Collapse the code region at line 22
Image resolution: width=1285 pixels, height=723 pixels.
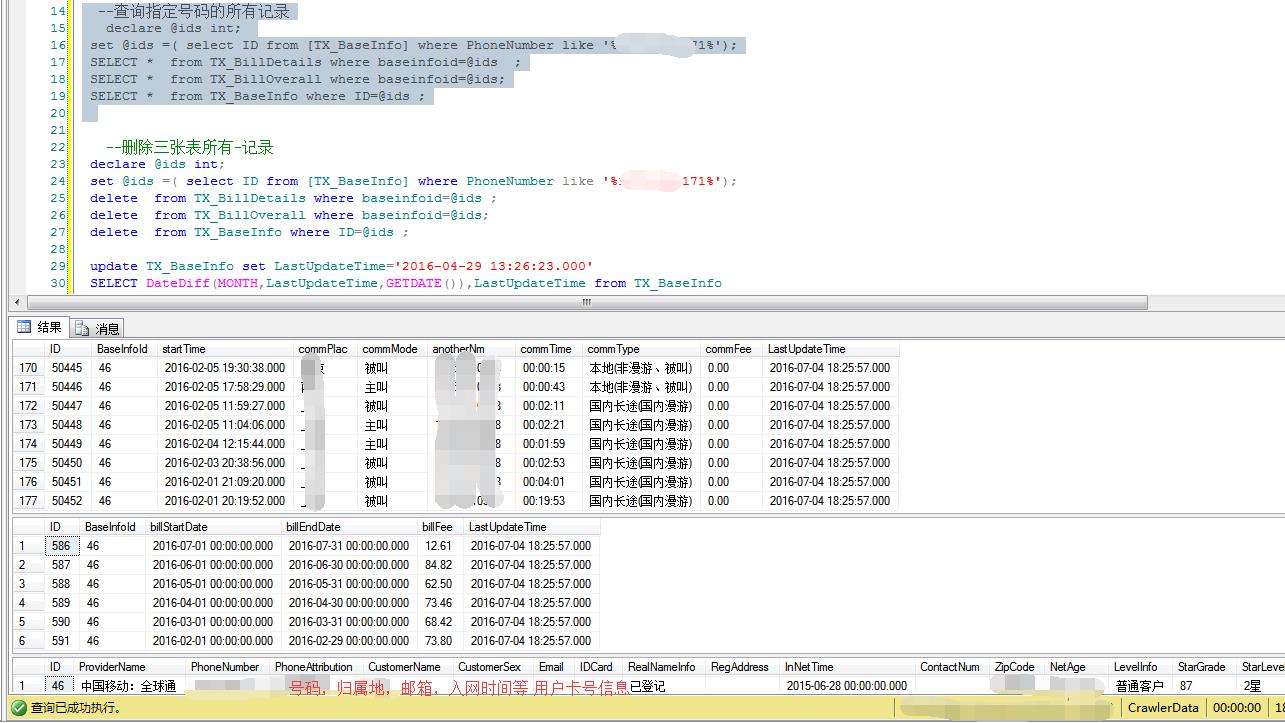tap(75, 147)
